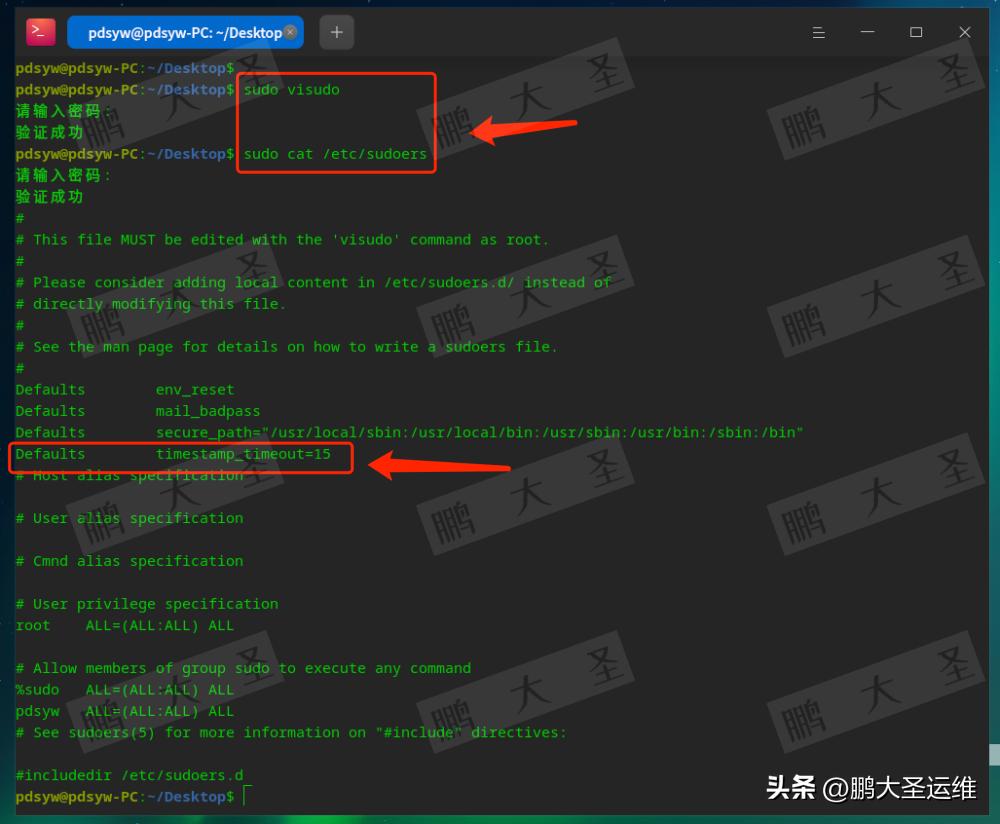Click the 'mail_badpass' defaults value
The image size is (1000, 824).
208,411
